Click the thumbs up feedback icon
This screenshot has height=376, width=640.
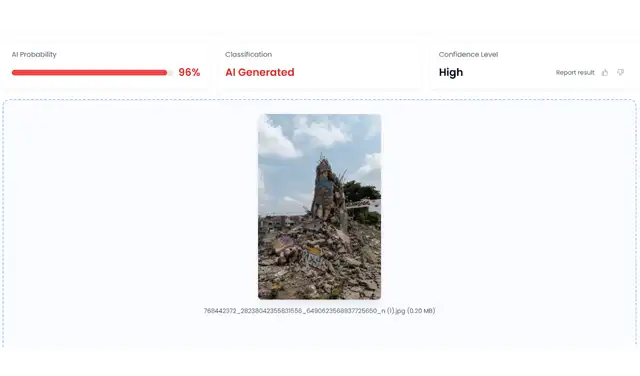605,73
